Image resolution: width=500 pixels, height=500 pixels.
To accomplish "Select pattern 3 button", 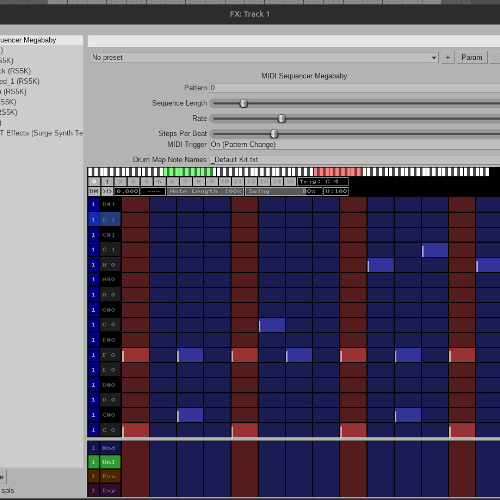I will 133,182.
